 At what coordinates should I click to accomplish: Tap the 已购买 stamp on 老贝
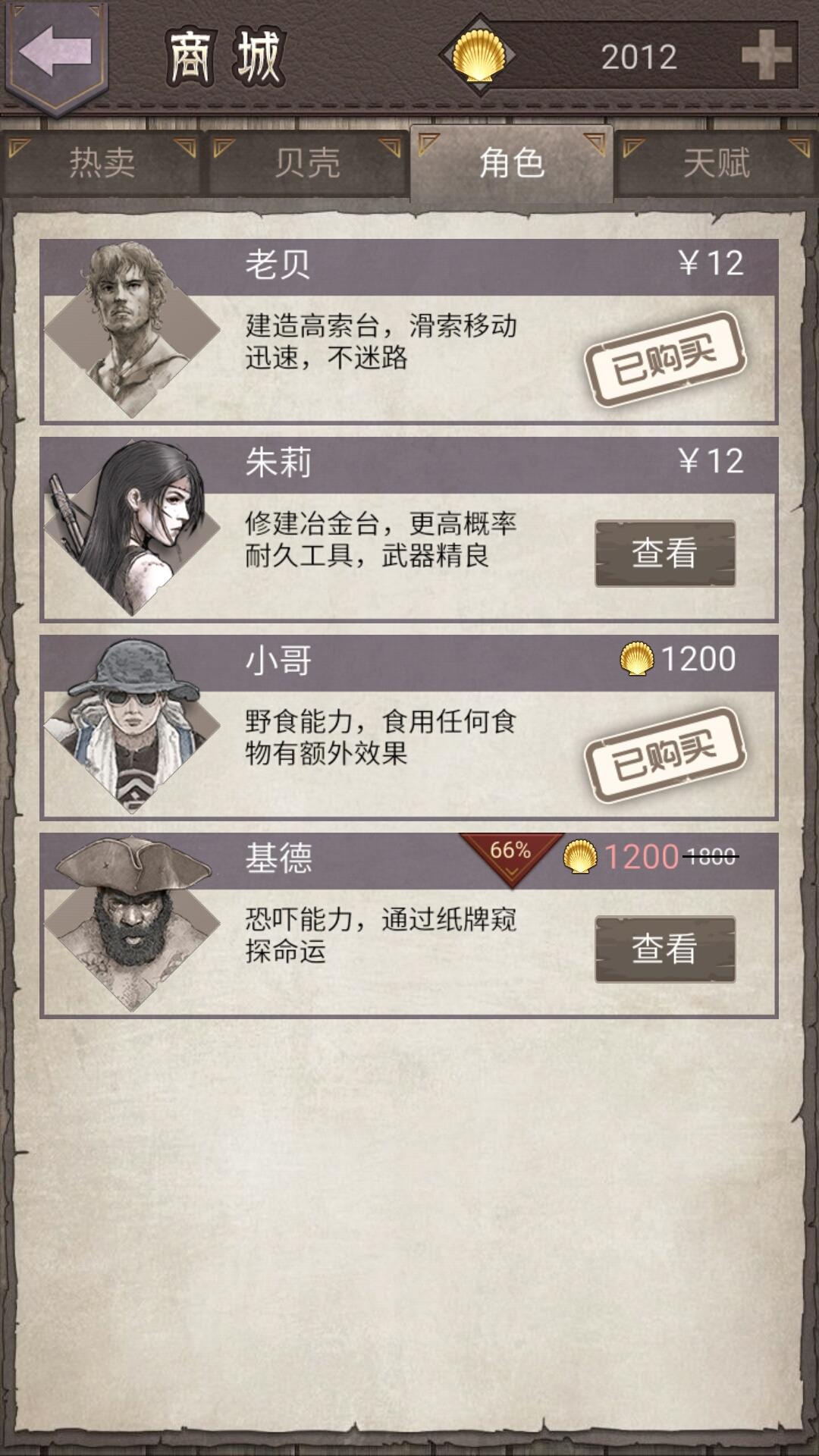point(665,359)
